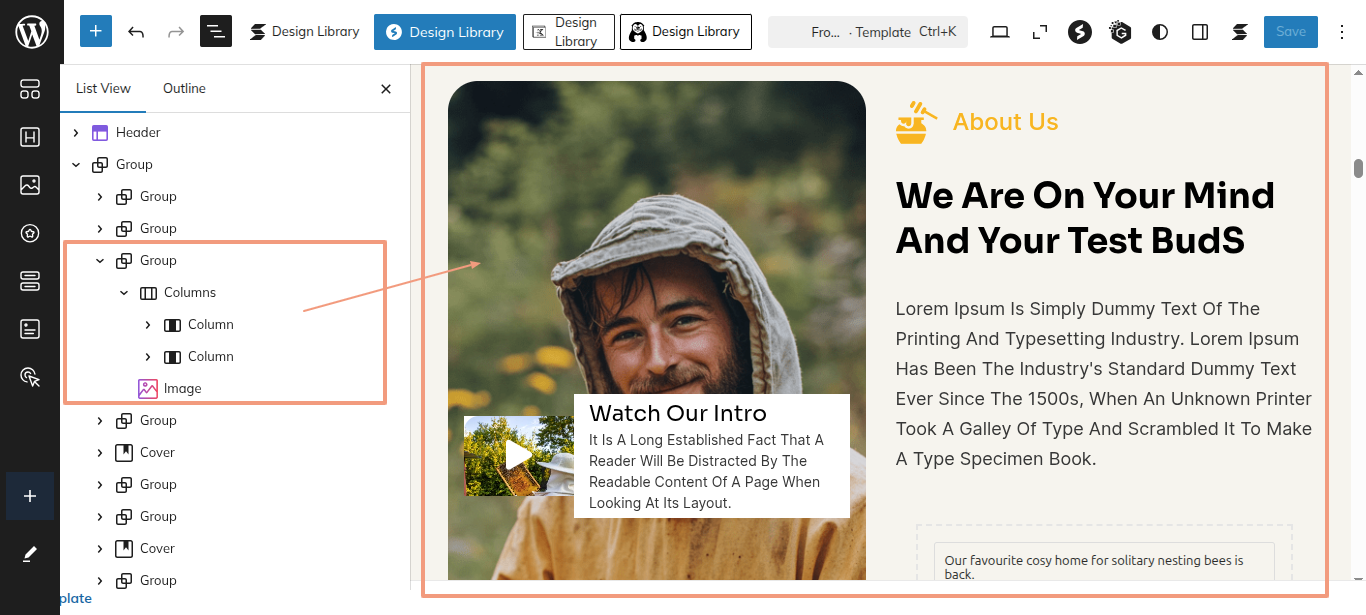Click the WordPress logo to exit editor
Screen dimensions: 1366x615
(x=31, y=32)
